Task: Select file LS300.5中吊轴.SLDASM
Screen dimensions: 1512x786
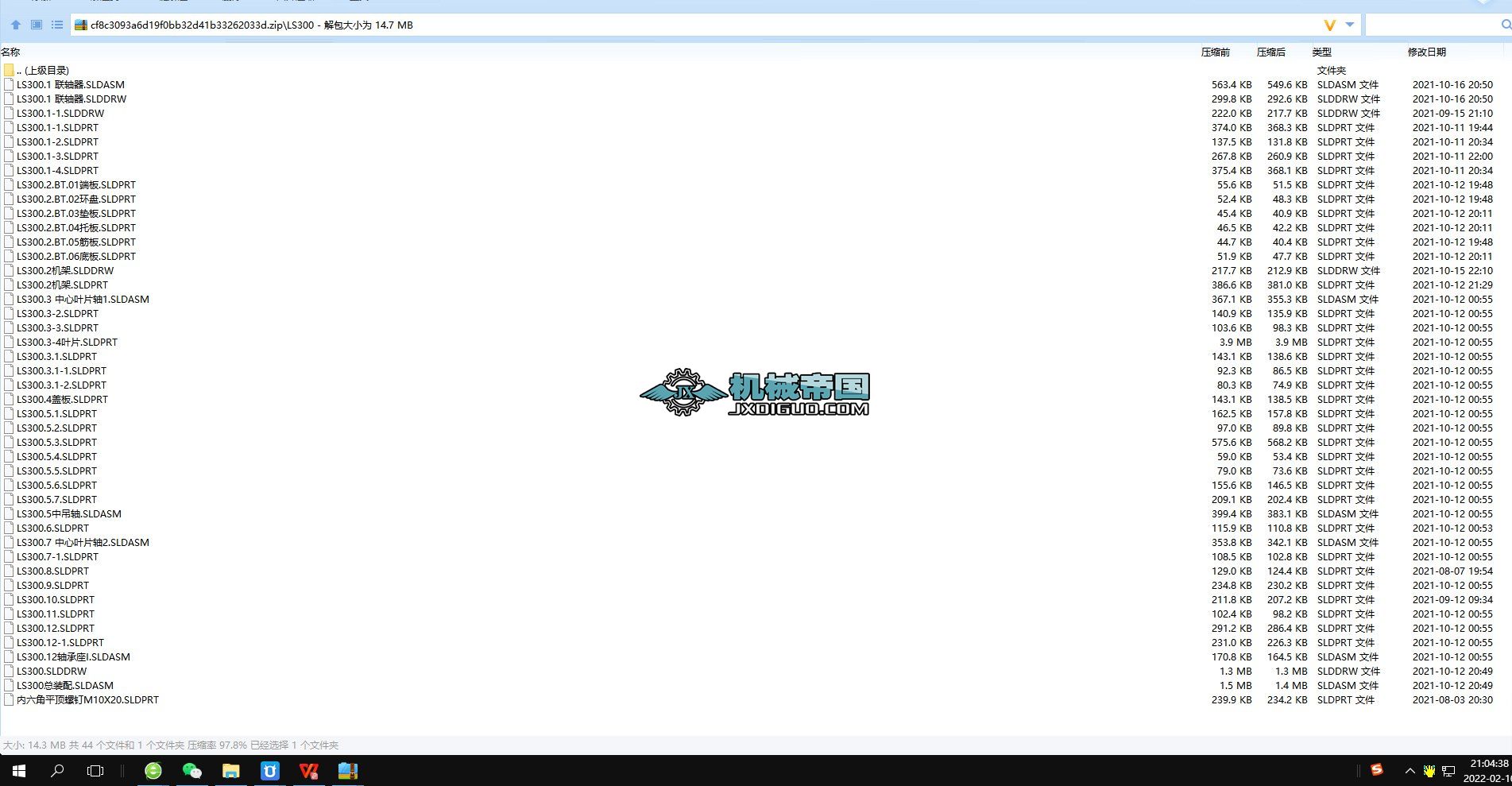Action: pyautogui.click(x=69, y=513)
